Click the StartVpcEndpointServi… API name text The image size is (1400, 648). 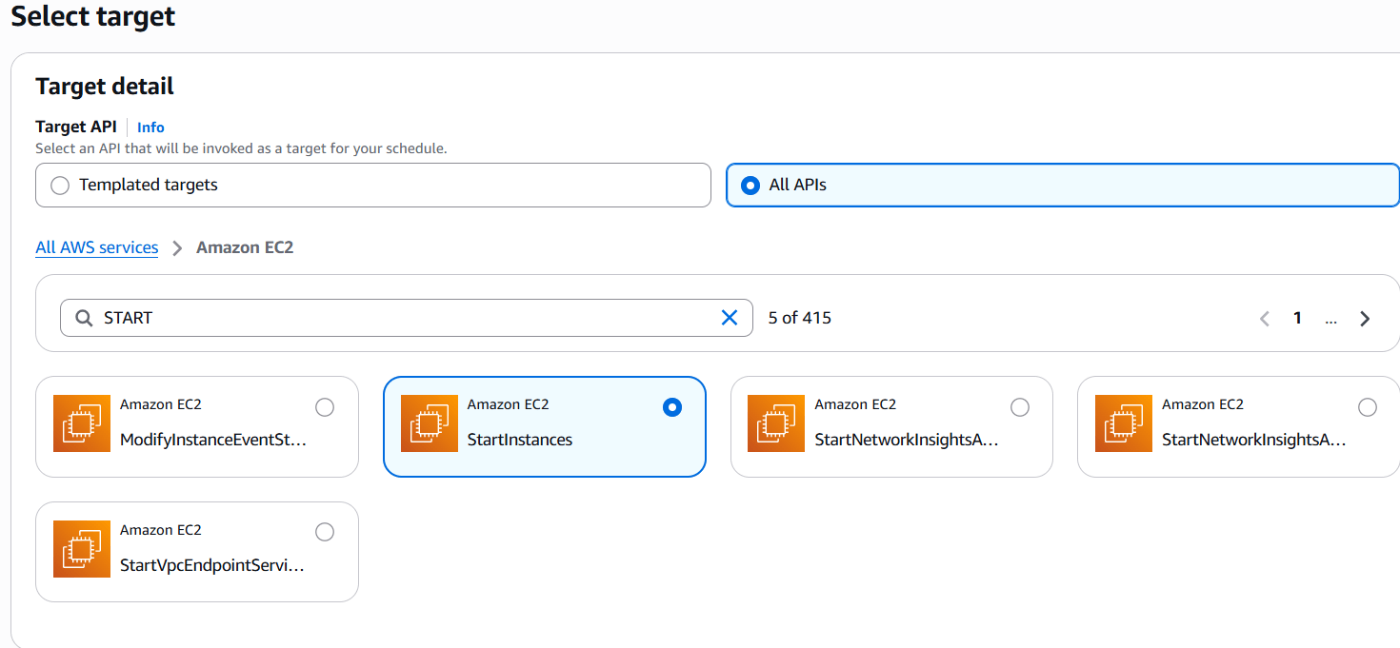click(x=212, y=565)
